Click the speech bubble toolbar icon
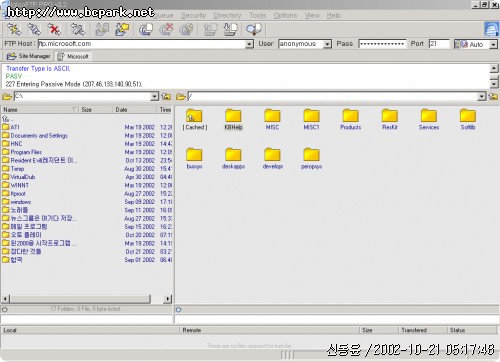500x362 pixels. (x=254, y=29)
